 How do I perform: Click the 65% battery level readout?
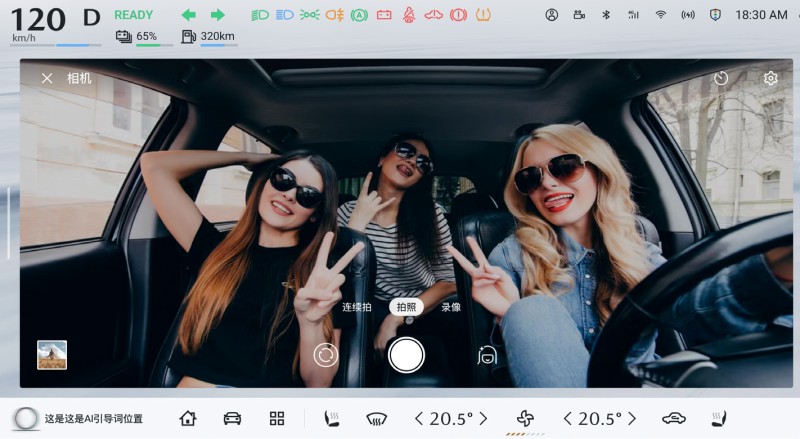click(146, 36)
